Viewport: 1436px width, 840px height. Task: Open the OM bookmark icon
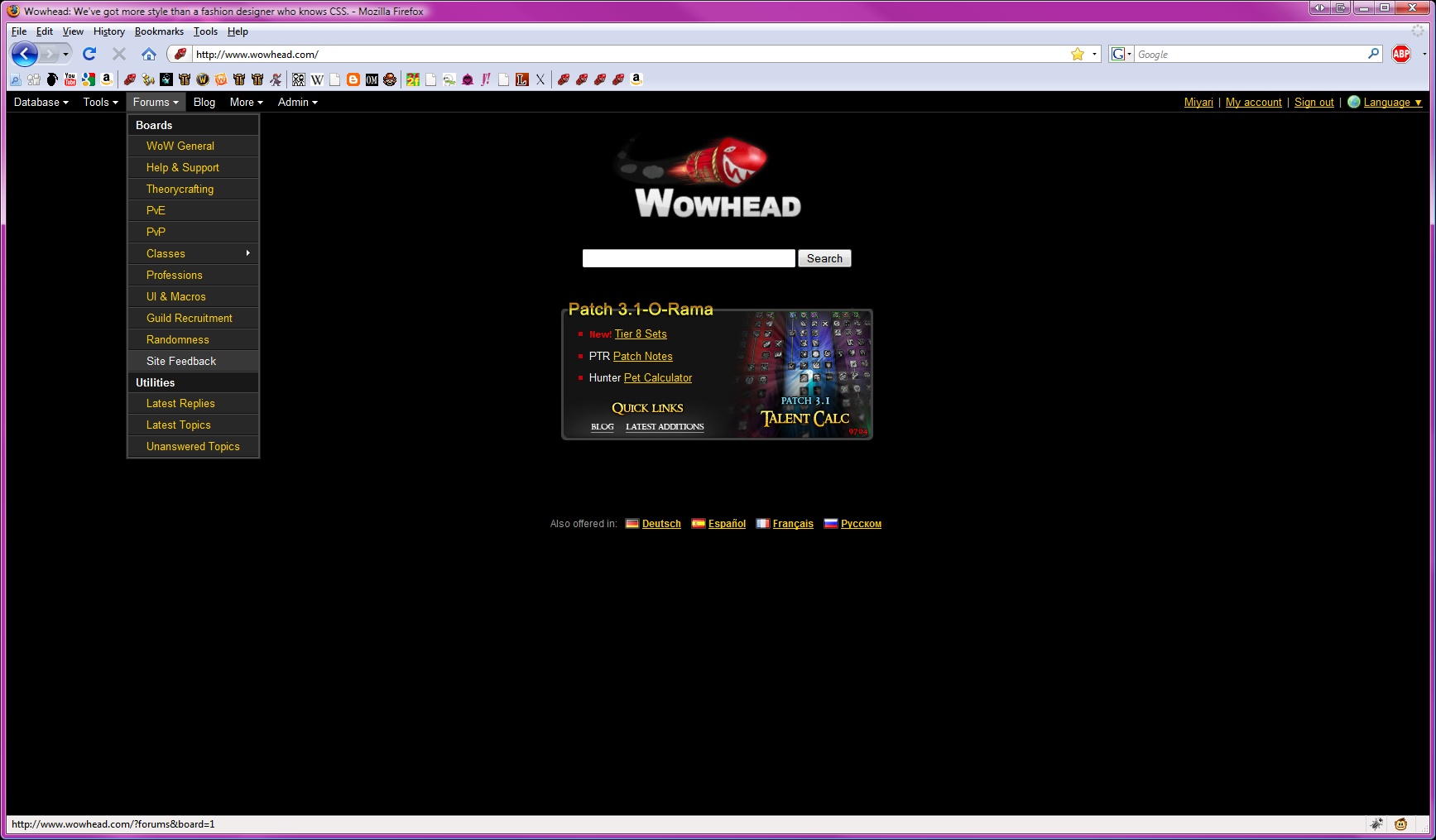[372, 79]
